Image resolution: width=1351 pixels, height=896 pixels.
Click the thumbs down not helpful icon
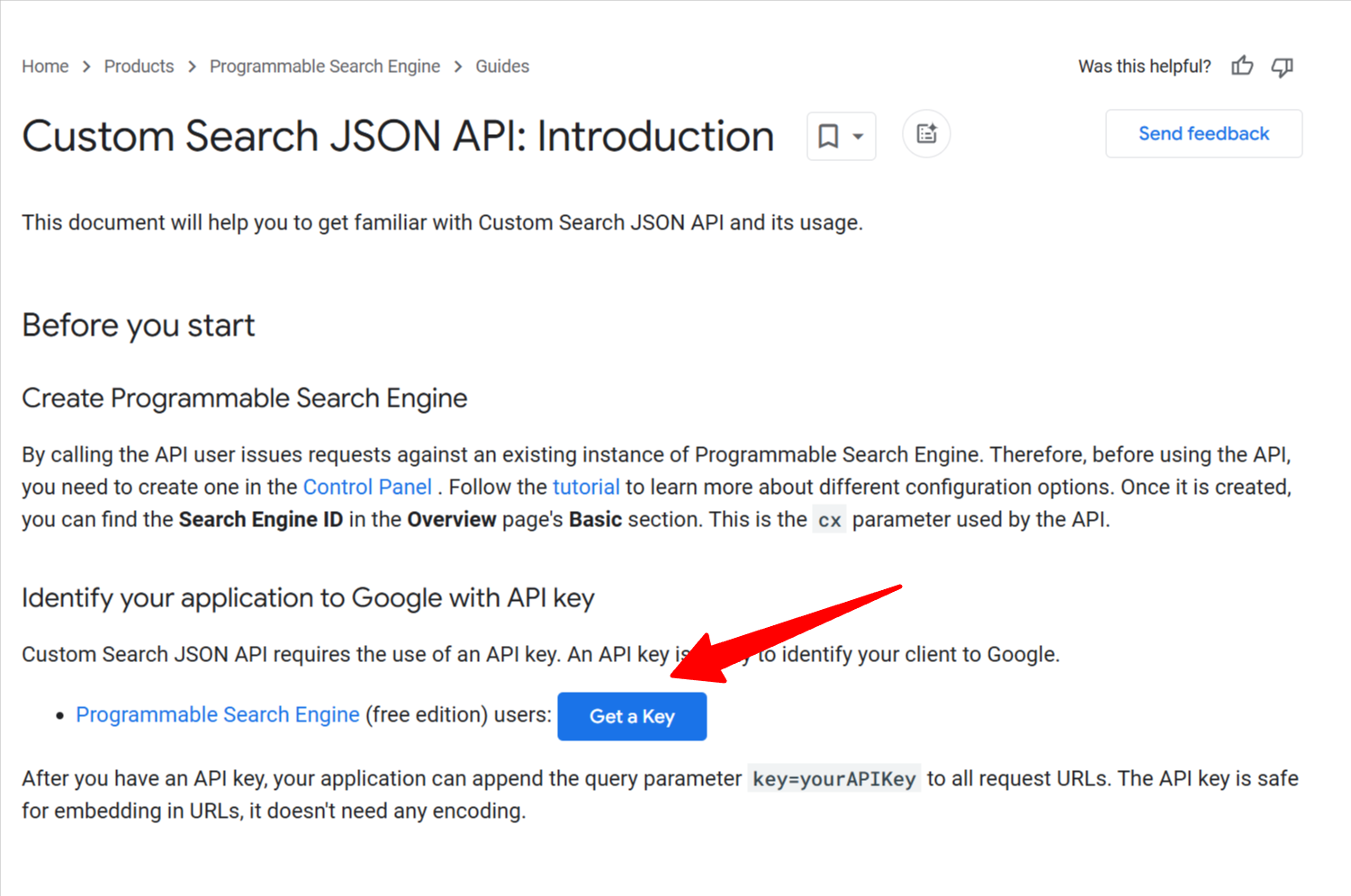1282,67
